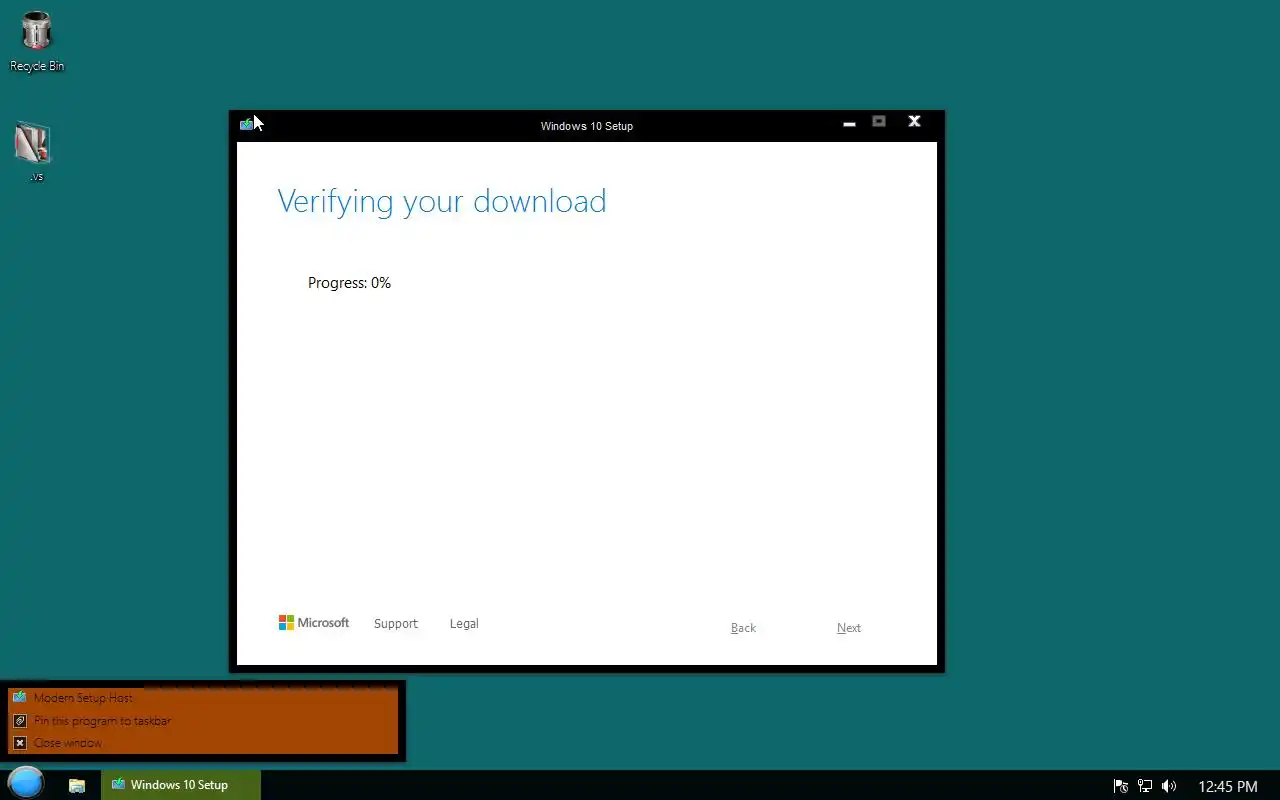
Task: Click the Microsoft logo
Action: tap(314, 622)
